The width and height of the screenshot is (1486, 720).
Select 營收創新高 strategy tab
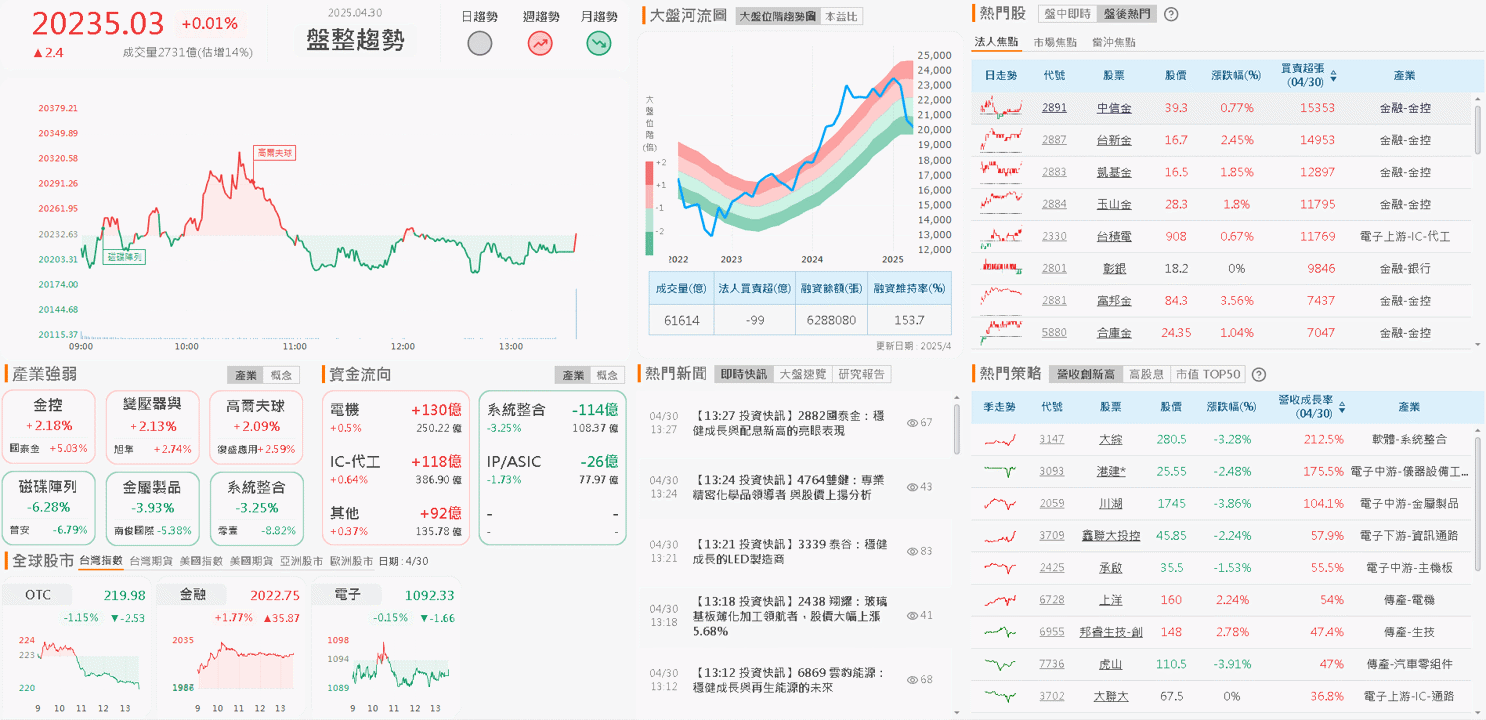pos(1085,374)
